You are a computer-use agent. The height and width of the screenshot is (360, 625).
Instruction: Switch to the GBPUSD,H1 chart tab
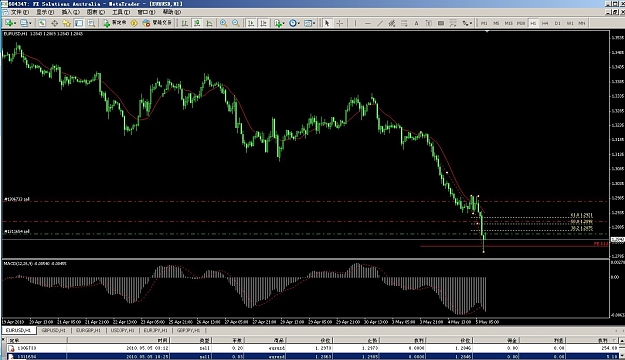coord(53,330)
